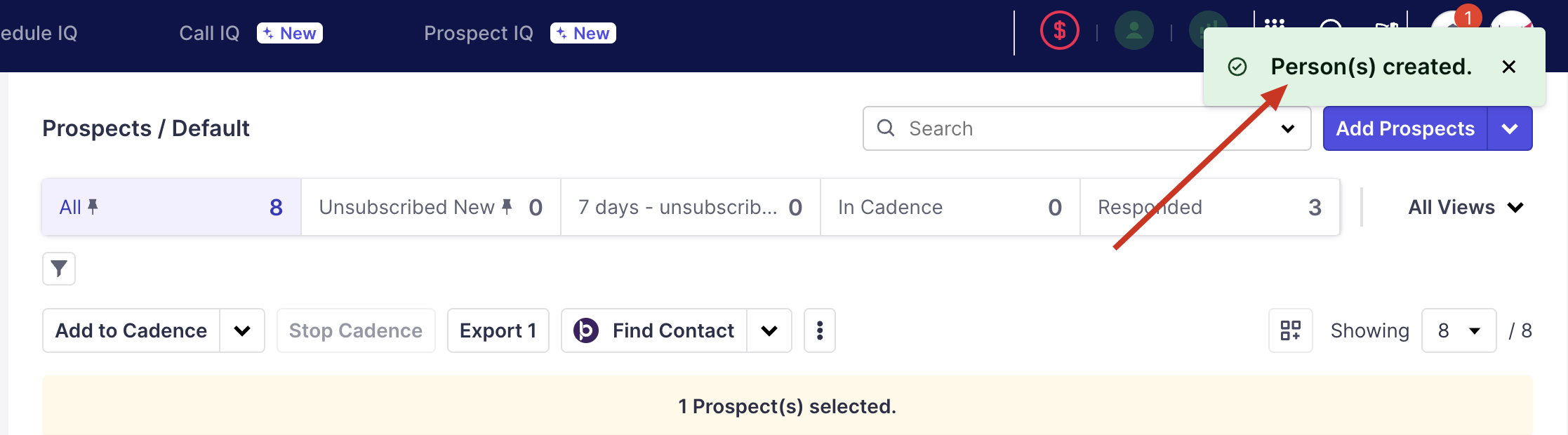Image resolution: width=1568 pixels, height=435 pixels.
Task: Click the three-dot more options button
Action: [x=819, y=330]
